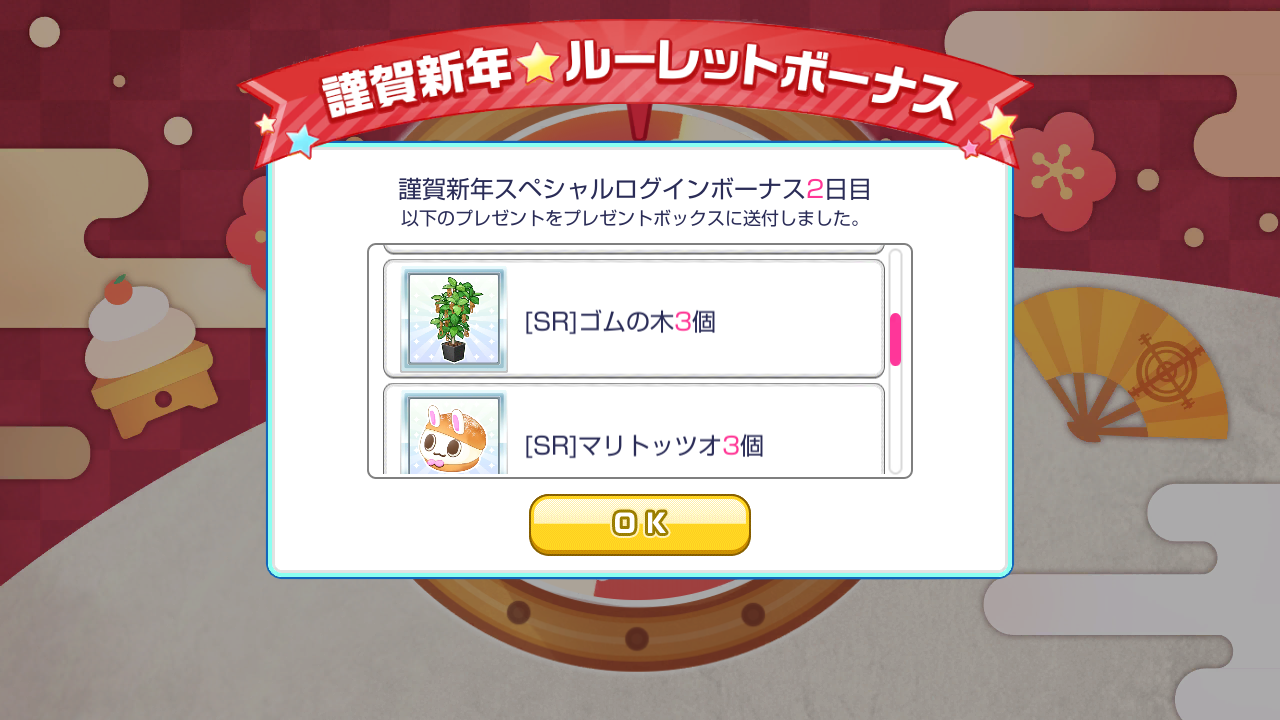Tap the golden folding fan decoration
Image resolution: width=1280 pixels, height=720 pixels.
coord(1120,365)
